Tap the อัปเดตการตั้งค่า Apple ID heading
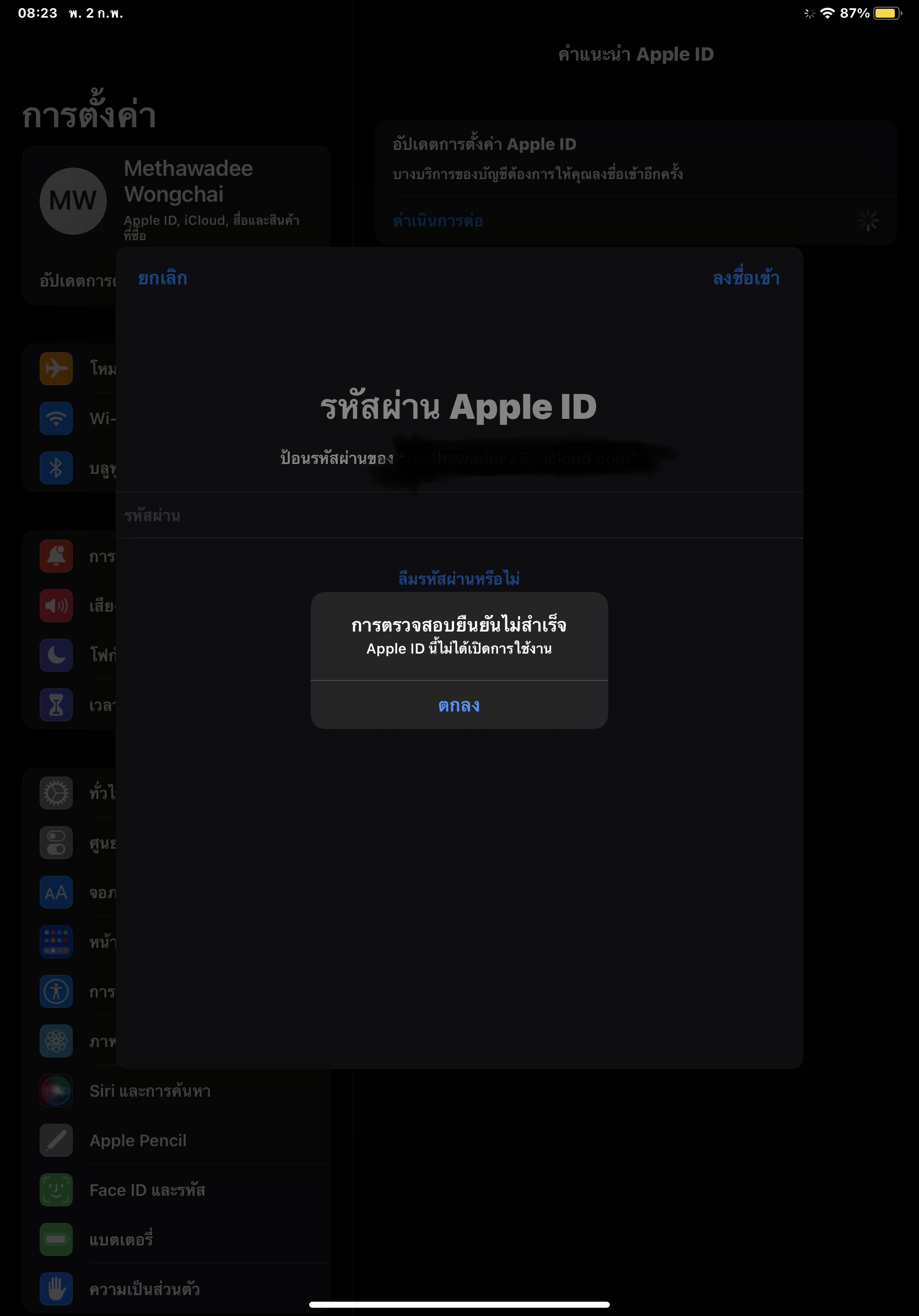Viewport: 919px width, 1316px height. pyautogui.click(x=485, y=144)
